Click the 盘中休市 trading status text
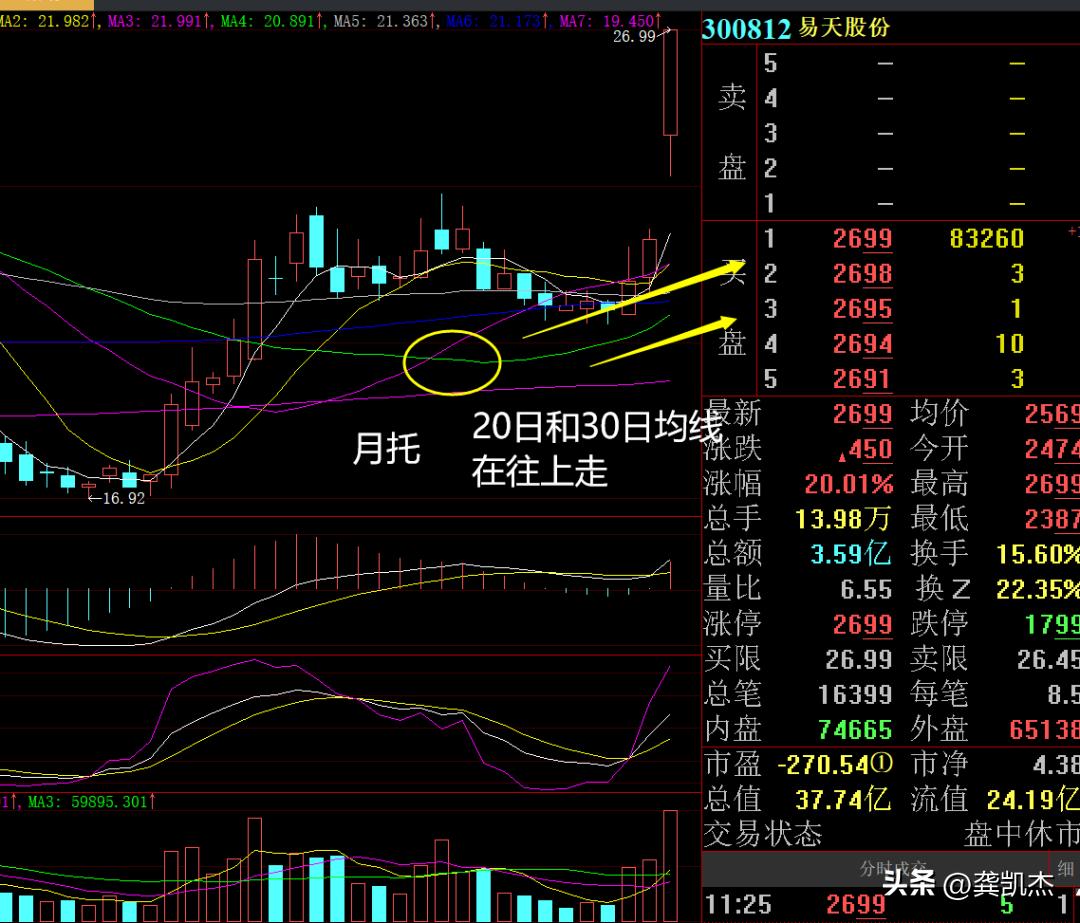This screenshot has width=1080, height=923. (x=1021, y=835)
